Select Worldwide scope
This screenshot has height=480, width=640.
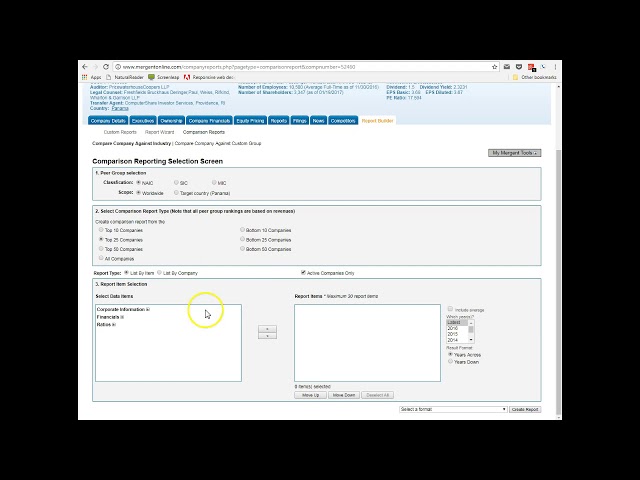pos(139,193)
